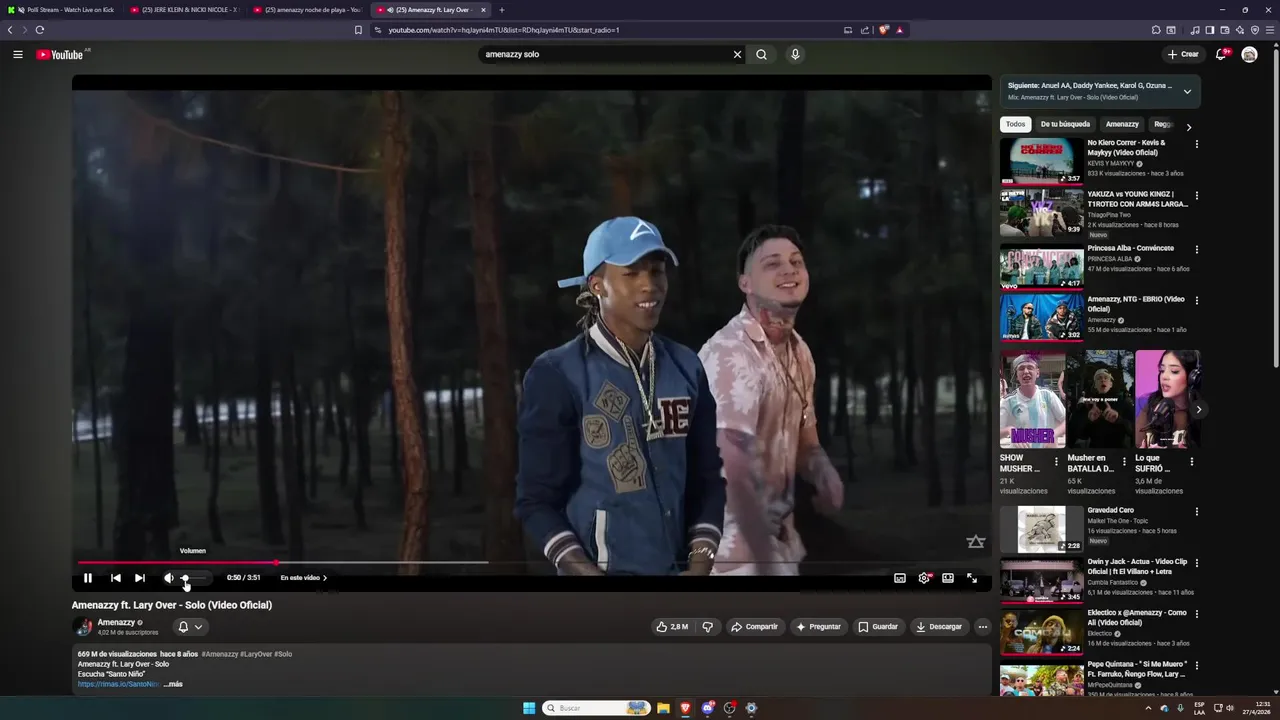1280x720 pixels.
Task: Open options for 'SHOW MUSHER' short
Action: [x=1056, y=462]
